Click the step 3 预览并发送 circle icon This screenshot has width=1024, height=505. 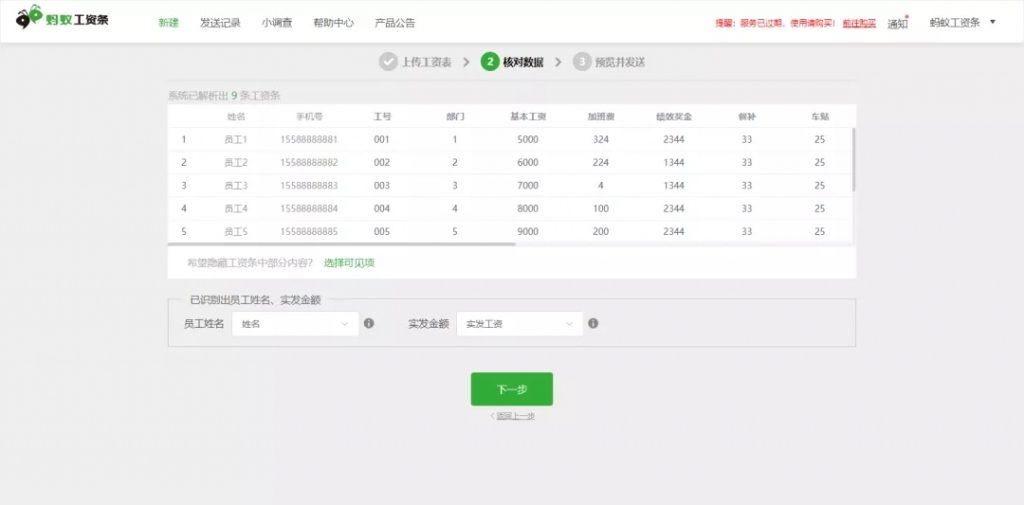tap(581, 62)
